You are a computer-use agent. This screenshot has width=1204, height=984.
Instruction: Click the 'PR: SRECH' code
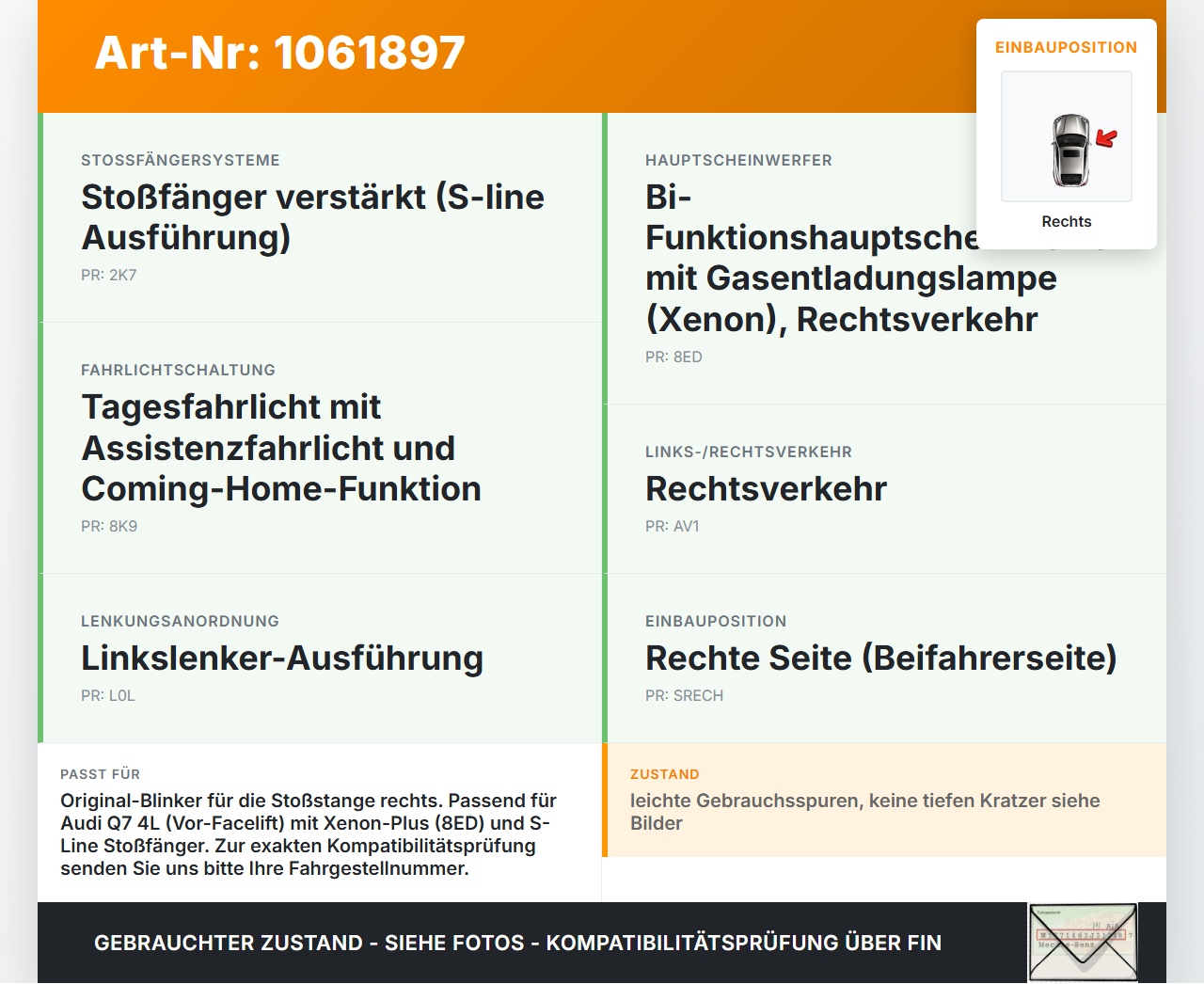point(684,695)
